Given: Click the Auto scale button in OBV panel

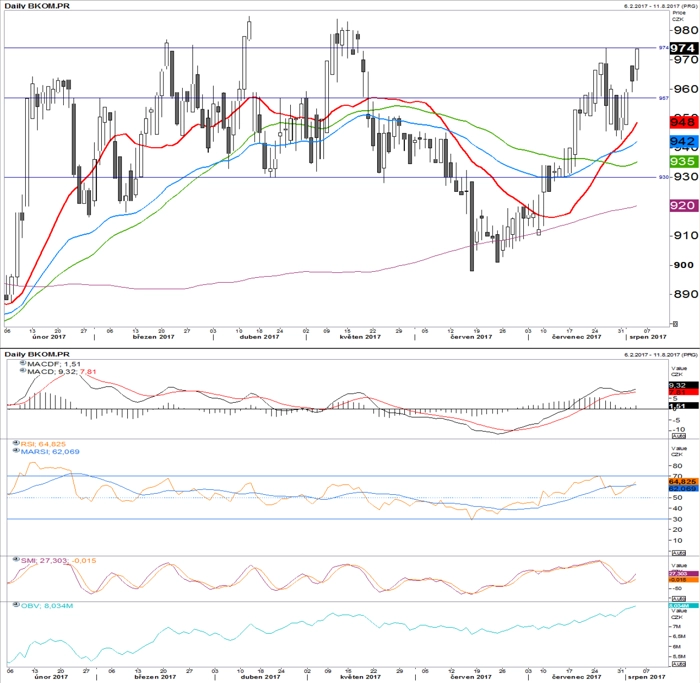Looking at the screenshot, I should click(x=678, y=664).
